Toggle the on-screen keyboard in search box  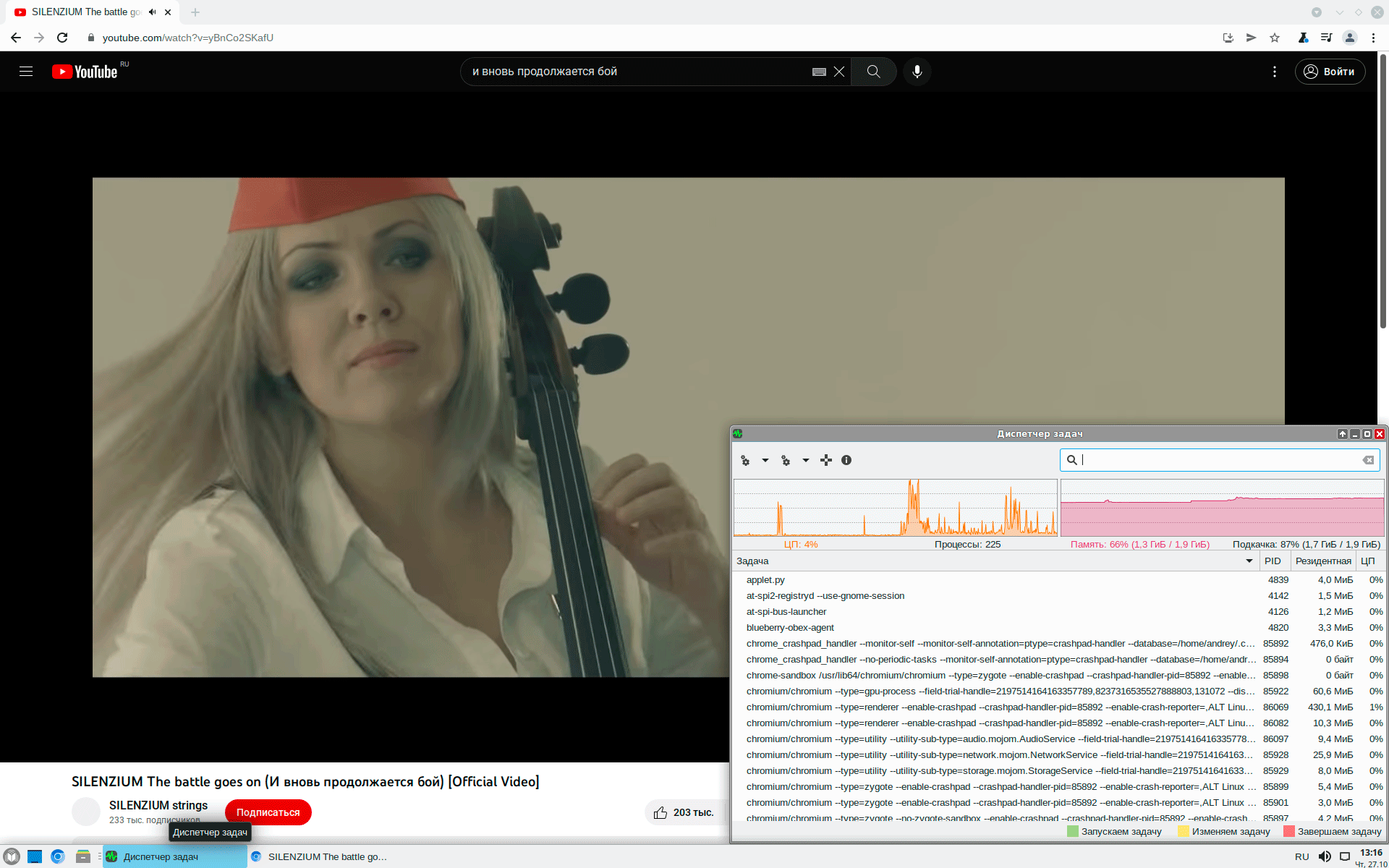pyautogui.click(x=819, y=72)
